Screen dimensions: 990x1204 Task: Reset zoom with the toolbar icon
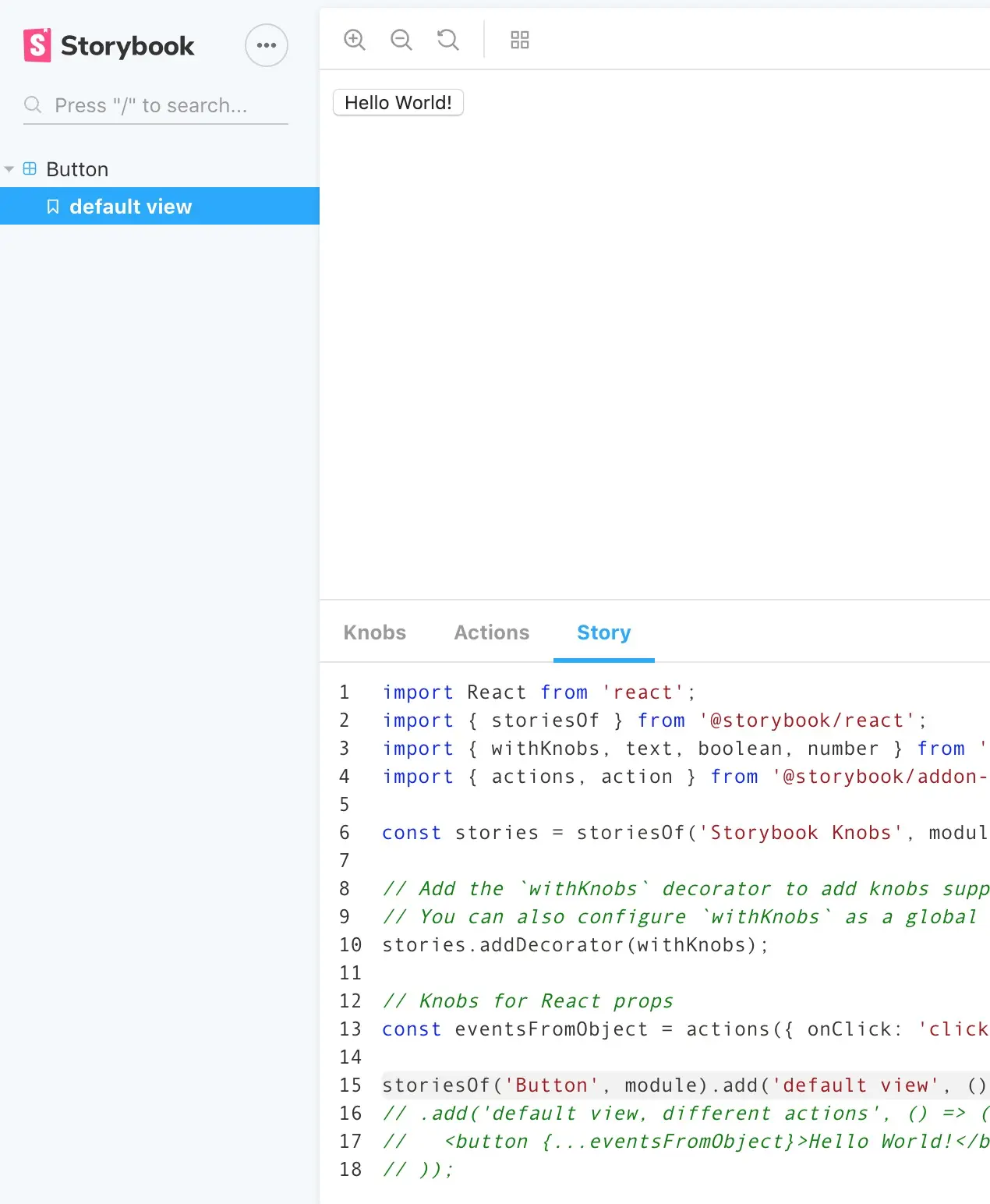(x=448, y=40)
